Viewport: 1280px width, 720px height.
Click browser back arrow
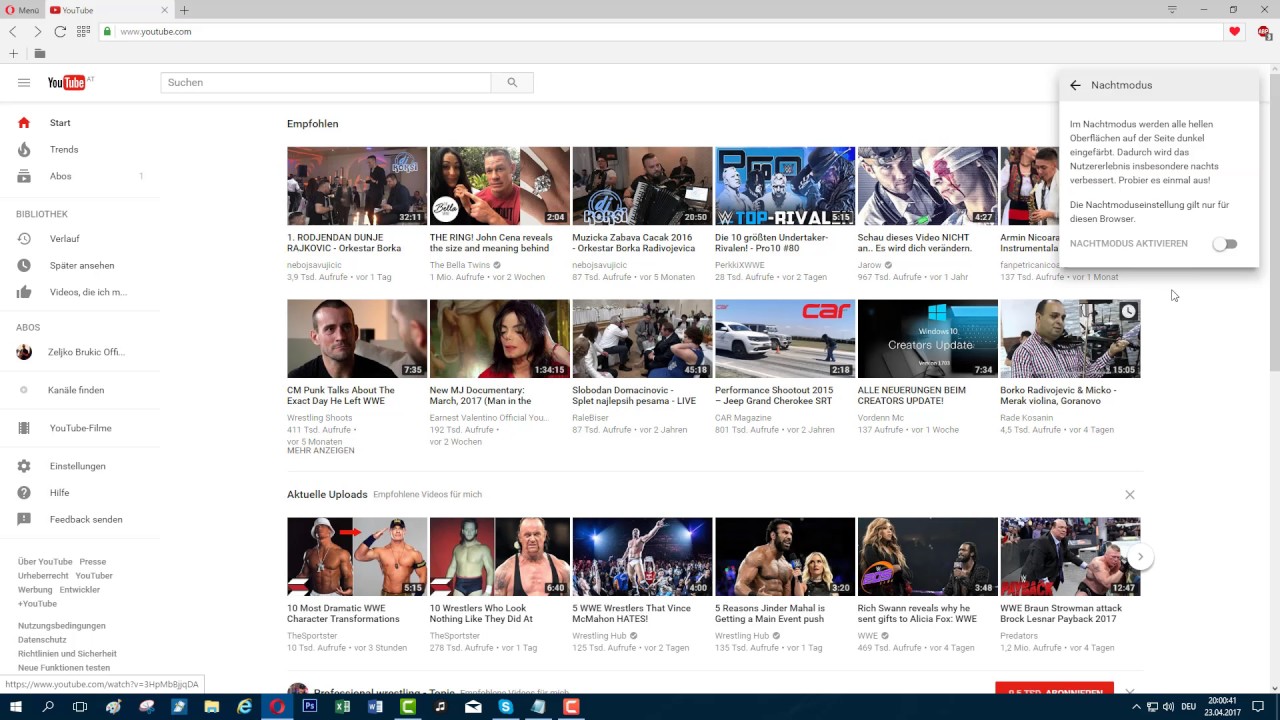point(13,32)
